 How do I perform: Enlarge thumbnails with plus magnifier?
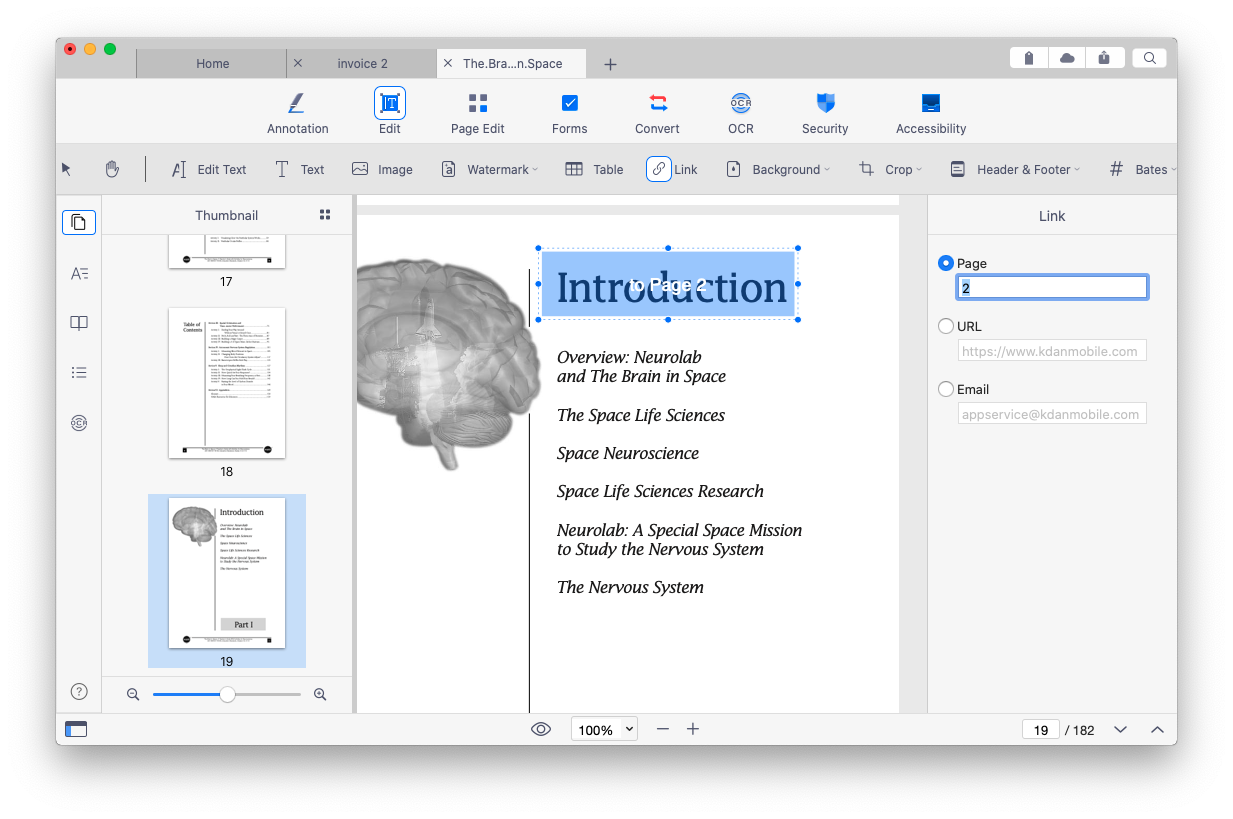coord(320,694)
